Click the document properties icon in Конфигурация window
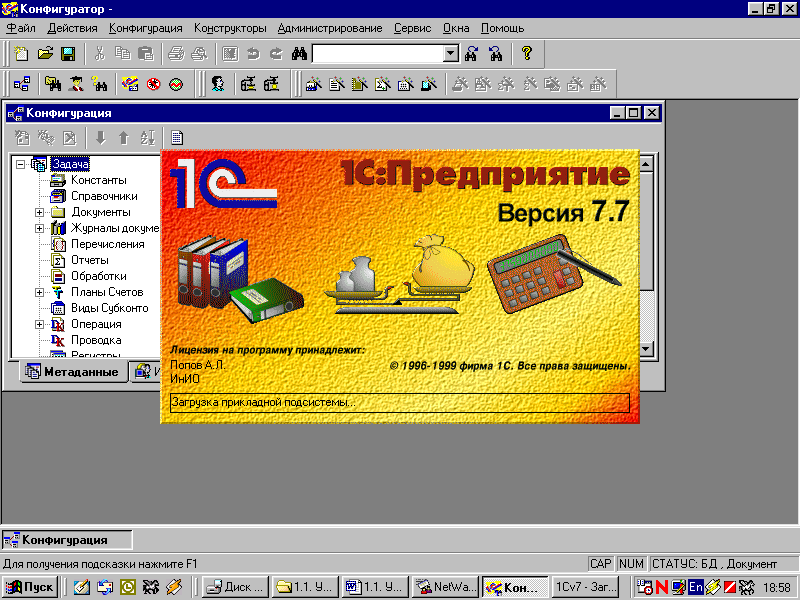 pyautogui.click(x=177, y=138)
